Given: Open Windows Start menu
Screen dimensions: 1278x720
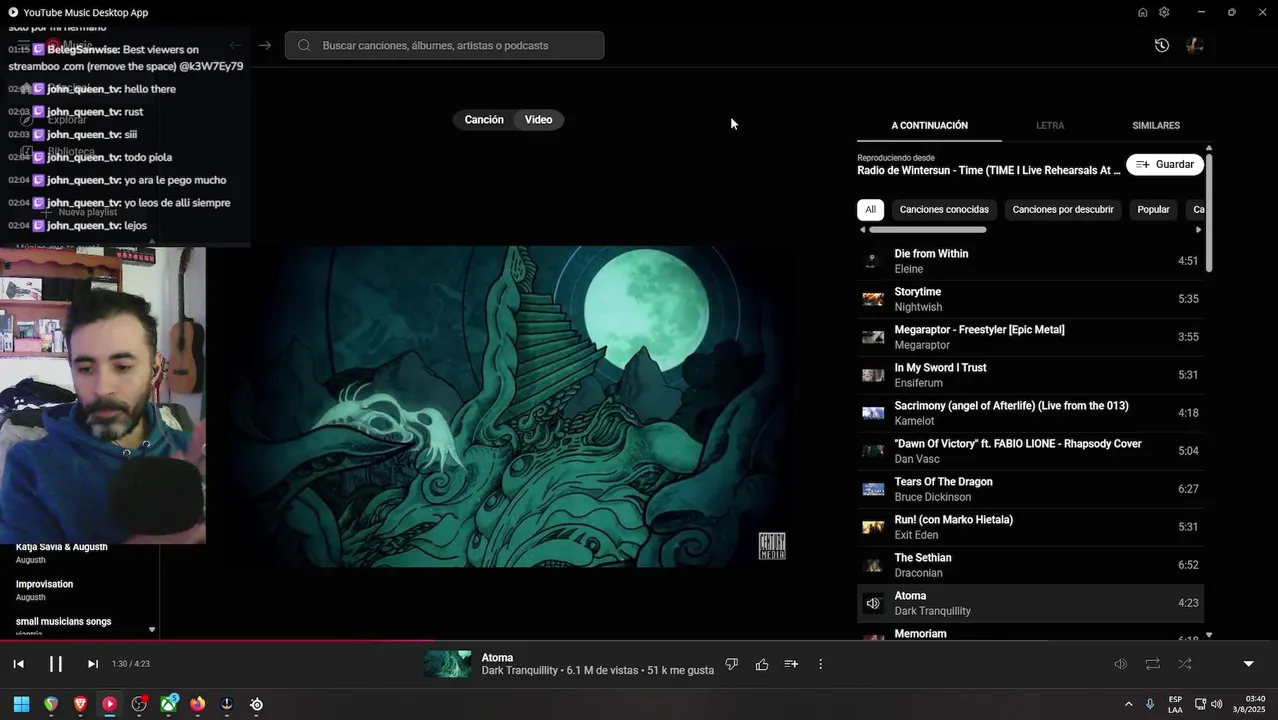Looking at the screenshot, I should point(21,704).
